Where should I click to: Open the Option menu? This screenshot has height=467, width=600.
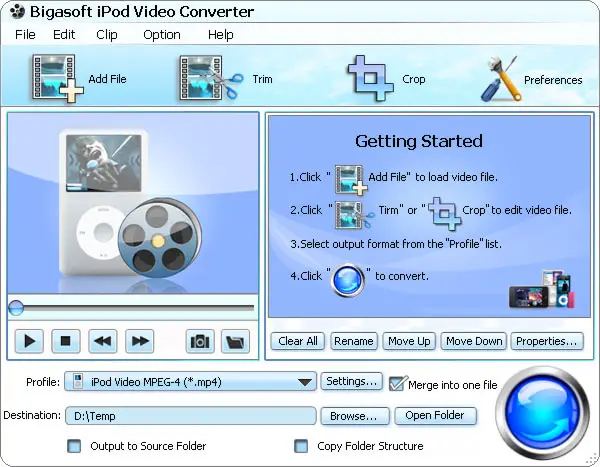coord(161,35)
